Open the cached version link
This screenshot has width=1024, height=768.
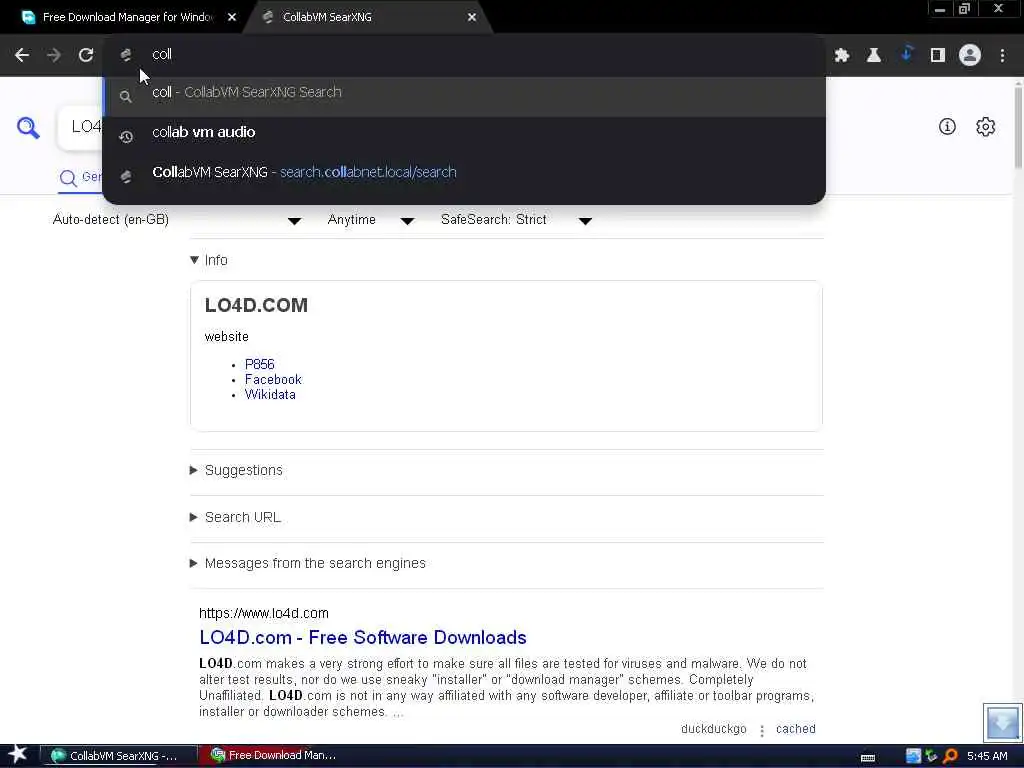pos(795,729)
